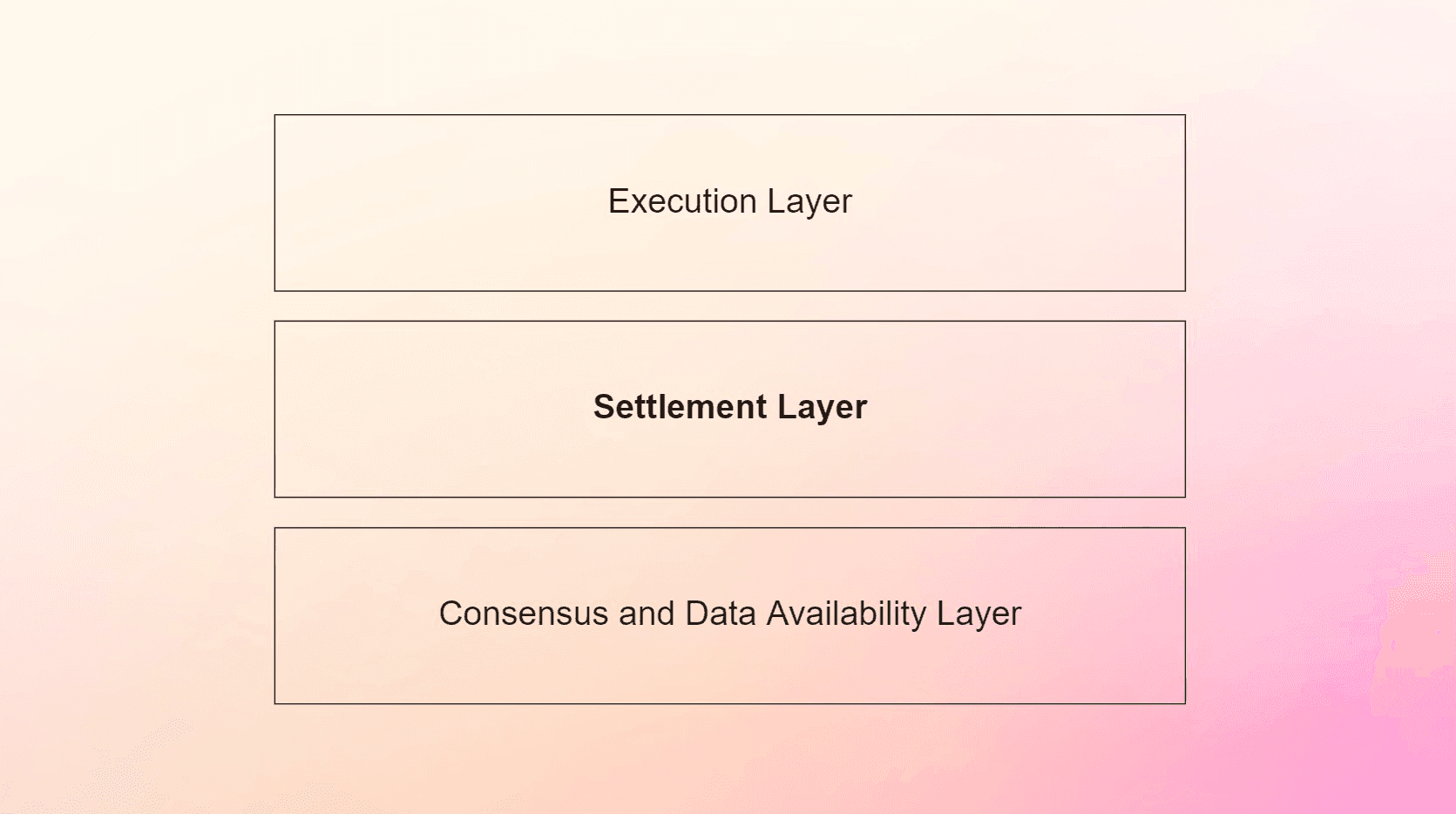This screenshot has width=1456, height=814.
Task: Click the word "and" in bottom box
Action: click(647, 614)
